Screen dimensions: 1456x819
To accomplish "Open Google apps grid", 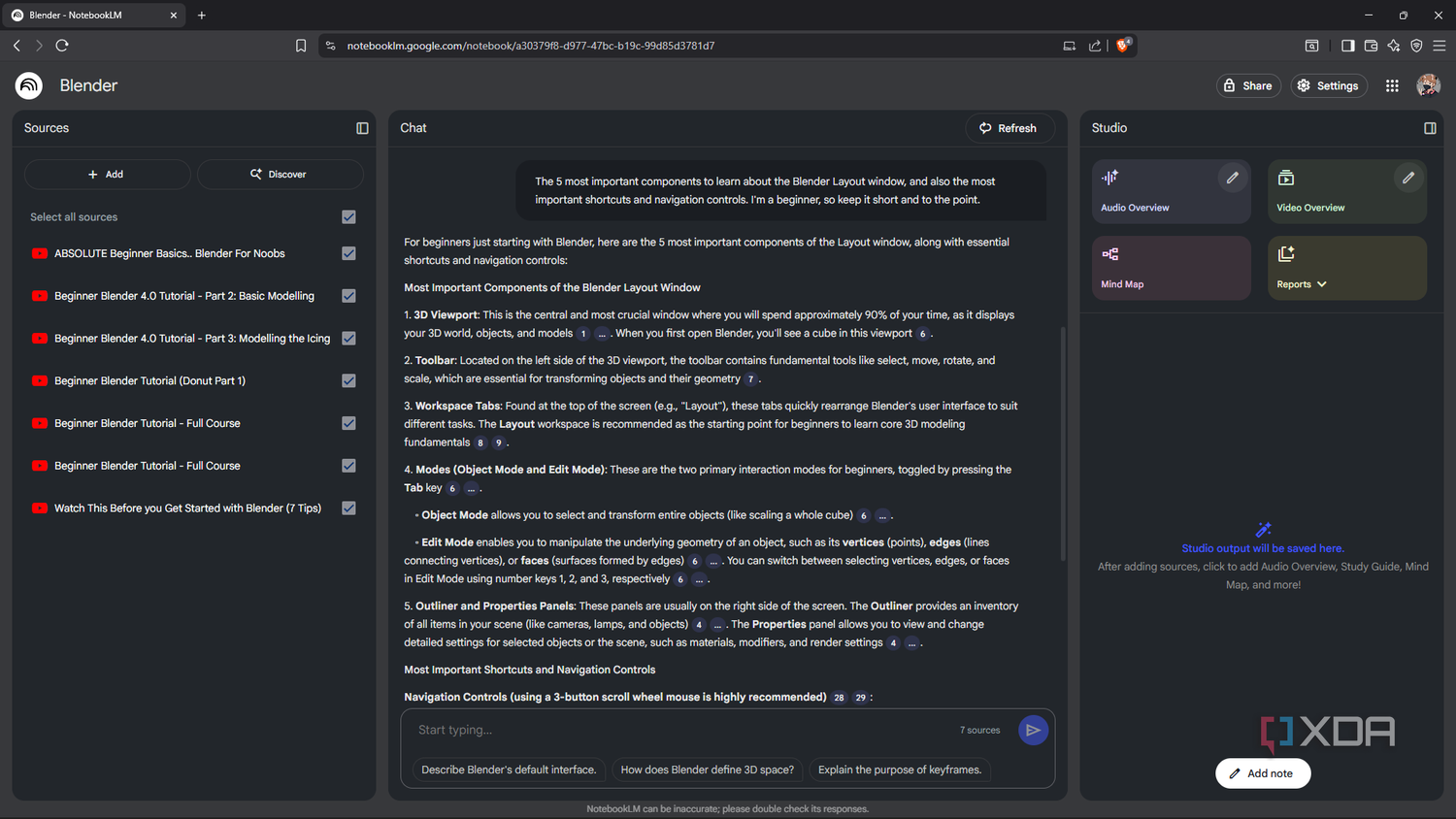I will pyautogui.click(x=1392, y=85).
